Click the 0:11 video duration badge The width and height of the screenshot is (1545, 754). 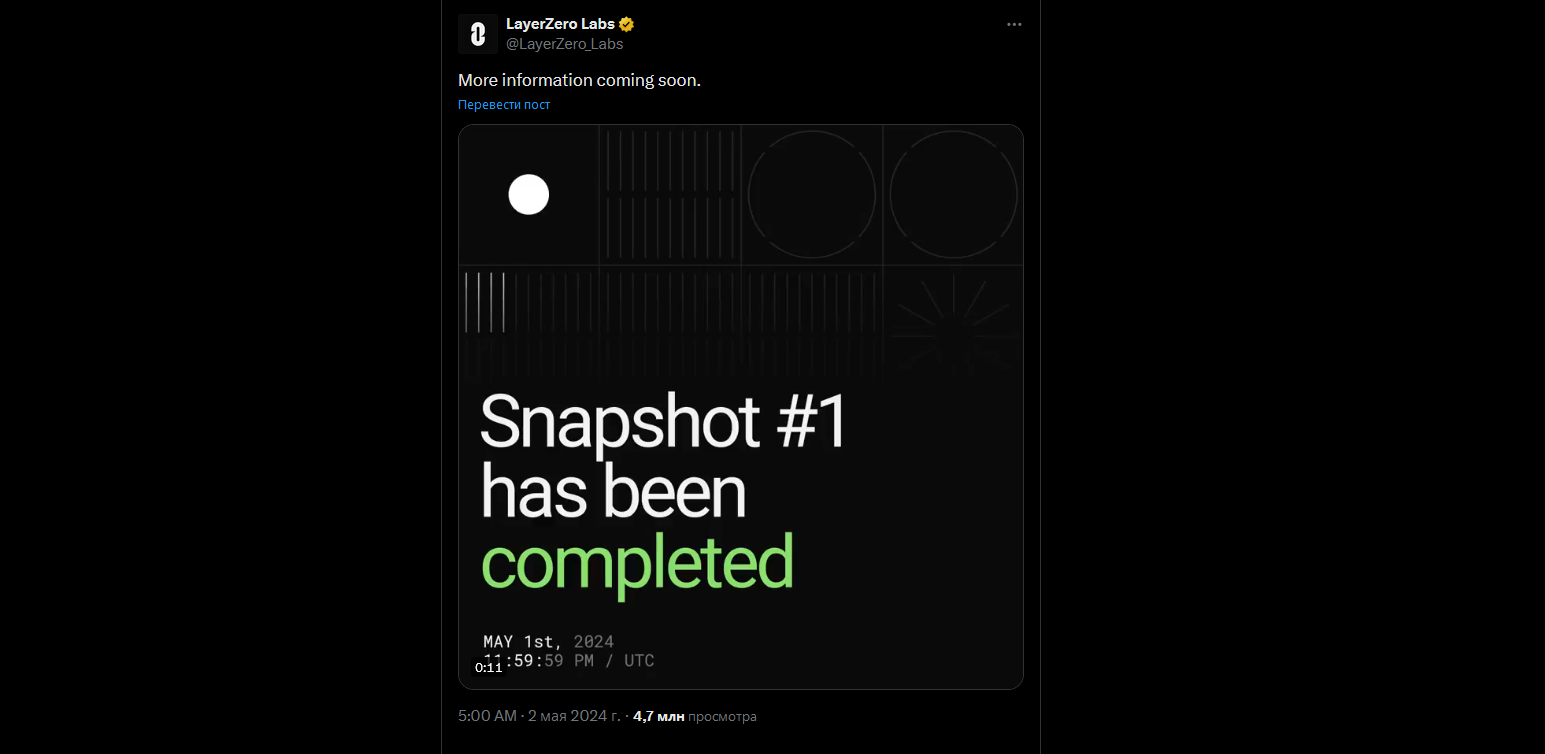(488, 668)
